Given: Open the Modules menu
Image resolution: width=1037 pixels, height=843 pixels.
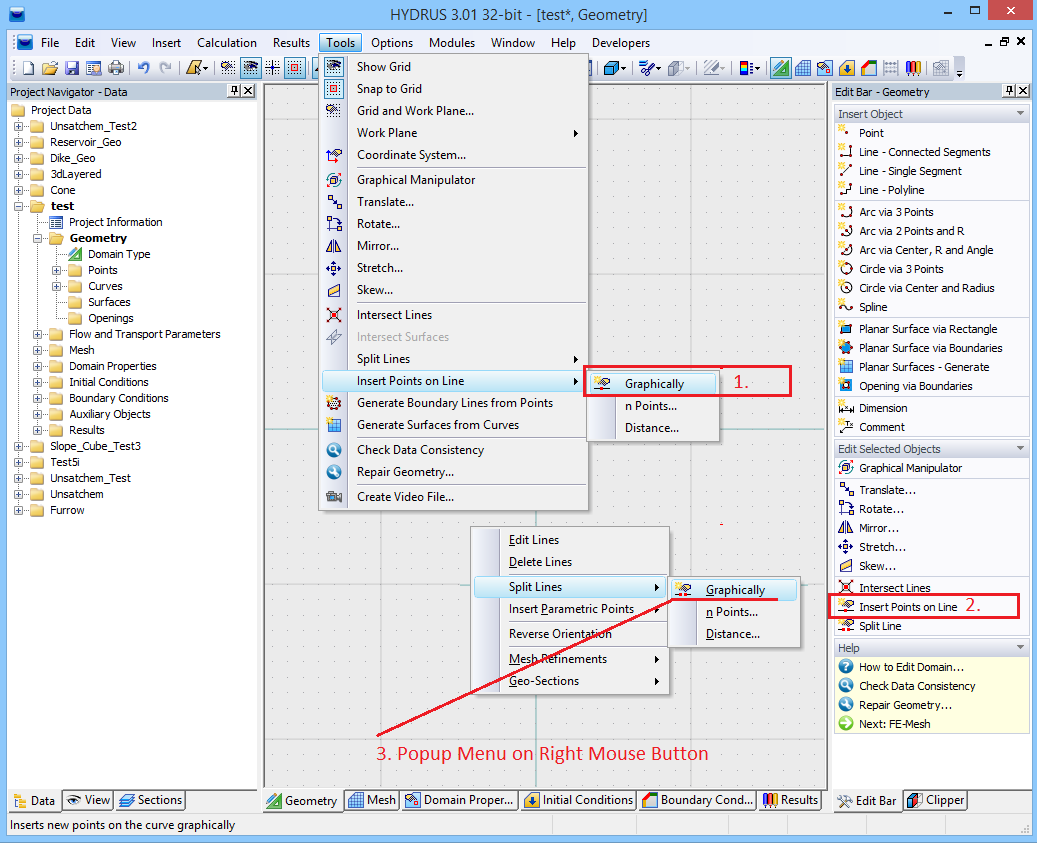Looking at the screenshot, I should (x=452, y=43).
